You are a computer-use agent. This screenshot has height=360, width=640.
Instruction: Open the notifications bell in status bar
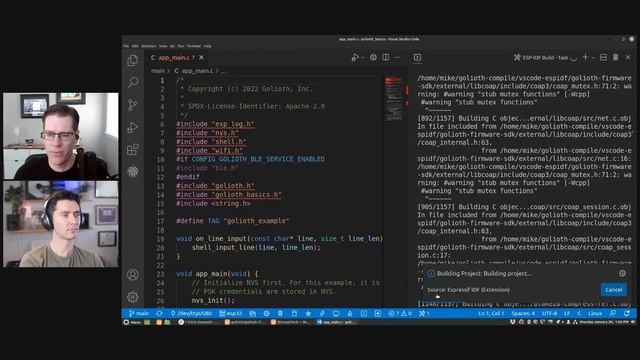point(627,313)
